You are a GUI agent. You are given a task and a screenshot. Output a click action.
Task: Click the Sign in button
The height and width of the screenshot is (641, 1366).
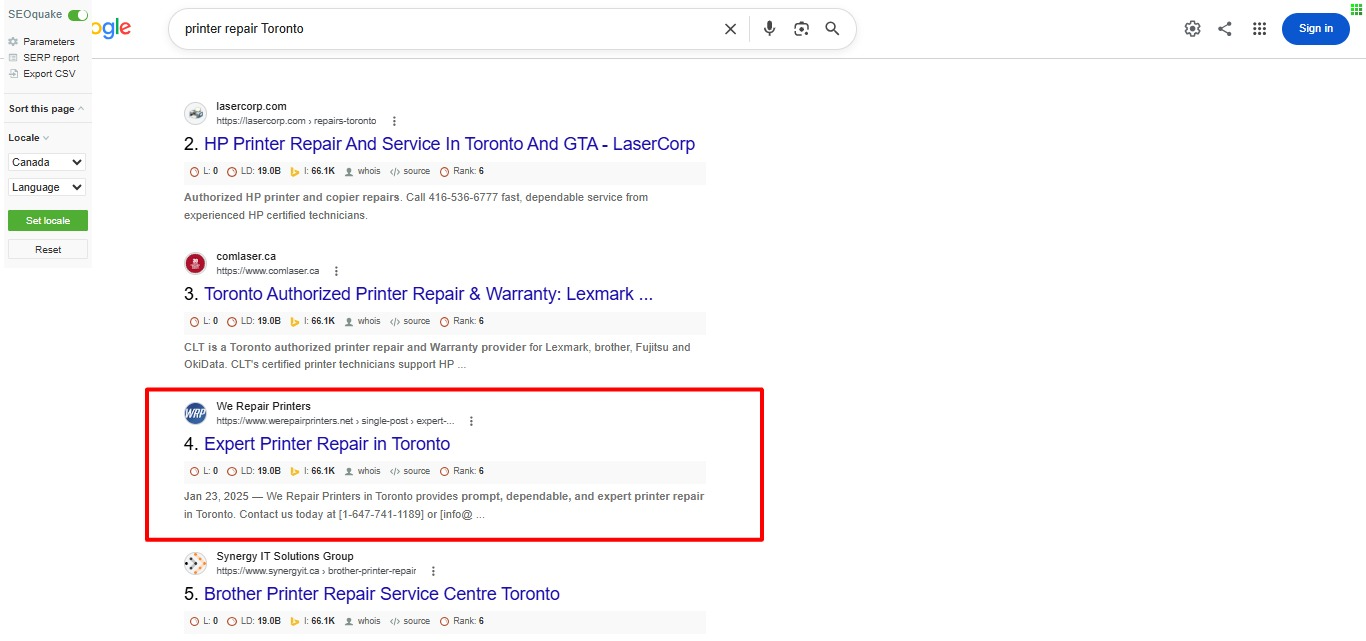point(1316,29)
